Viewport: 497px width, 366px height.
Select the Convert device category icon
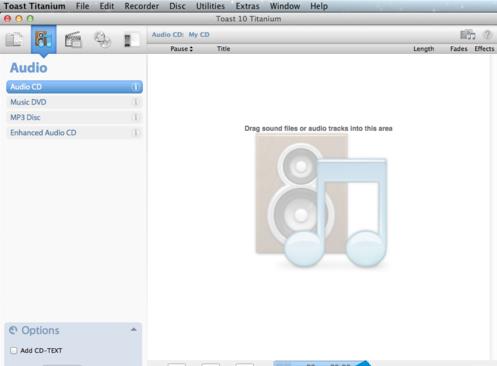(x=131, y=40)
